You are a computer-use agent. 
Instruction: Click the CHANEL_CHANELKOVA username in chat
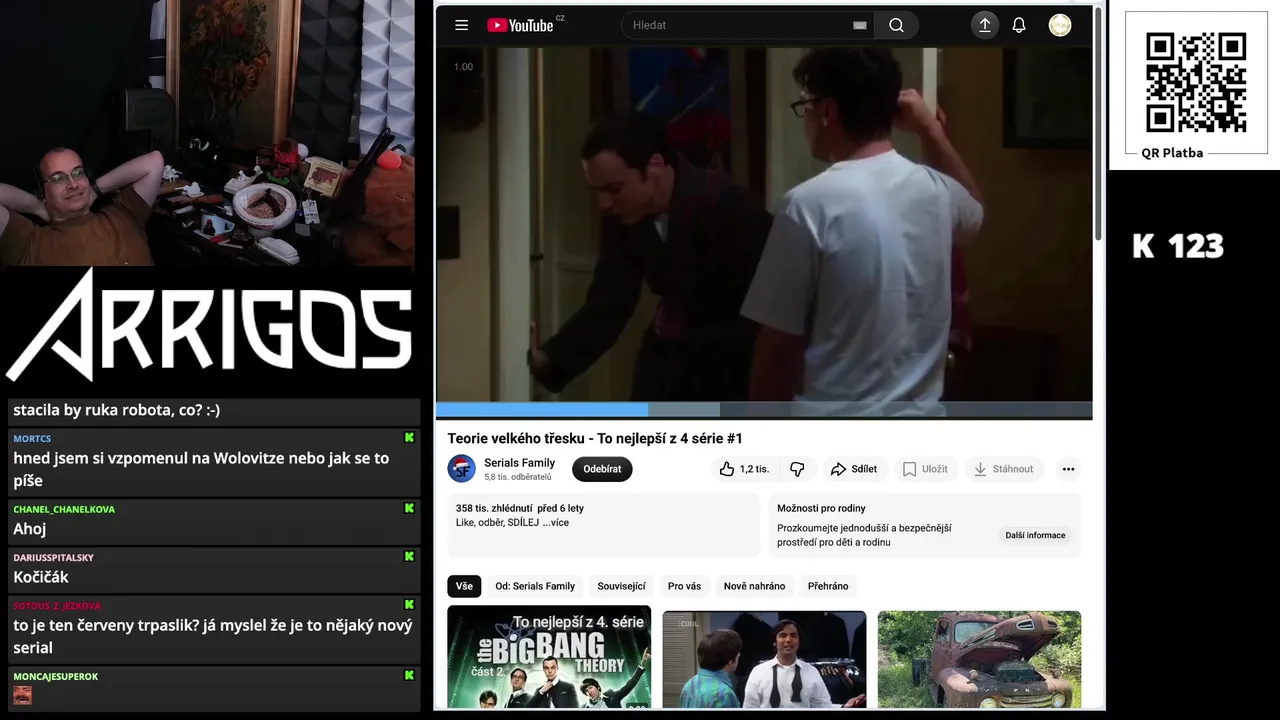click(x=64, y=509)
